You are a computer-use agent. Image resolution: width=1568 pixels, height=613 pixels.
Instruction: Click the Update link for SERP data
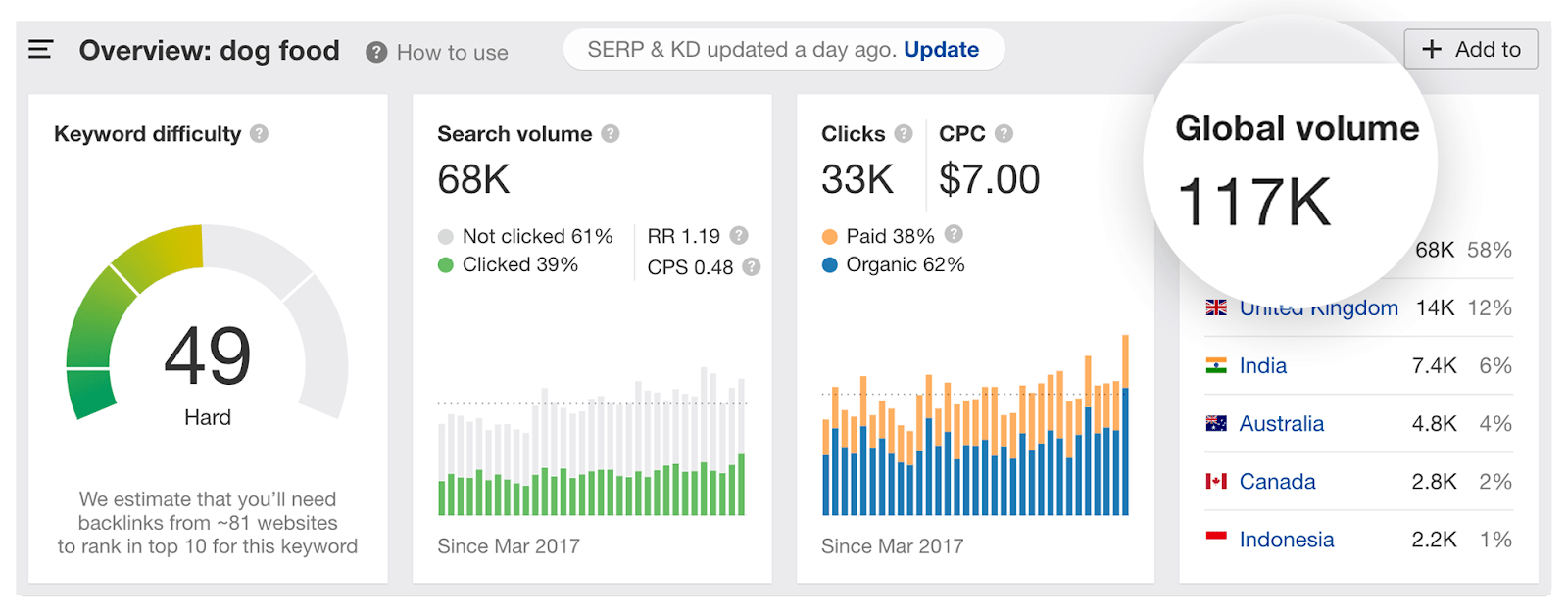(x=941, y=50)
